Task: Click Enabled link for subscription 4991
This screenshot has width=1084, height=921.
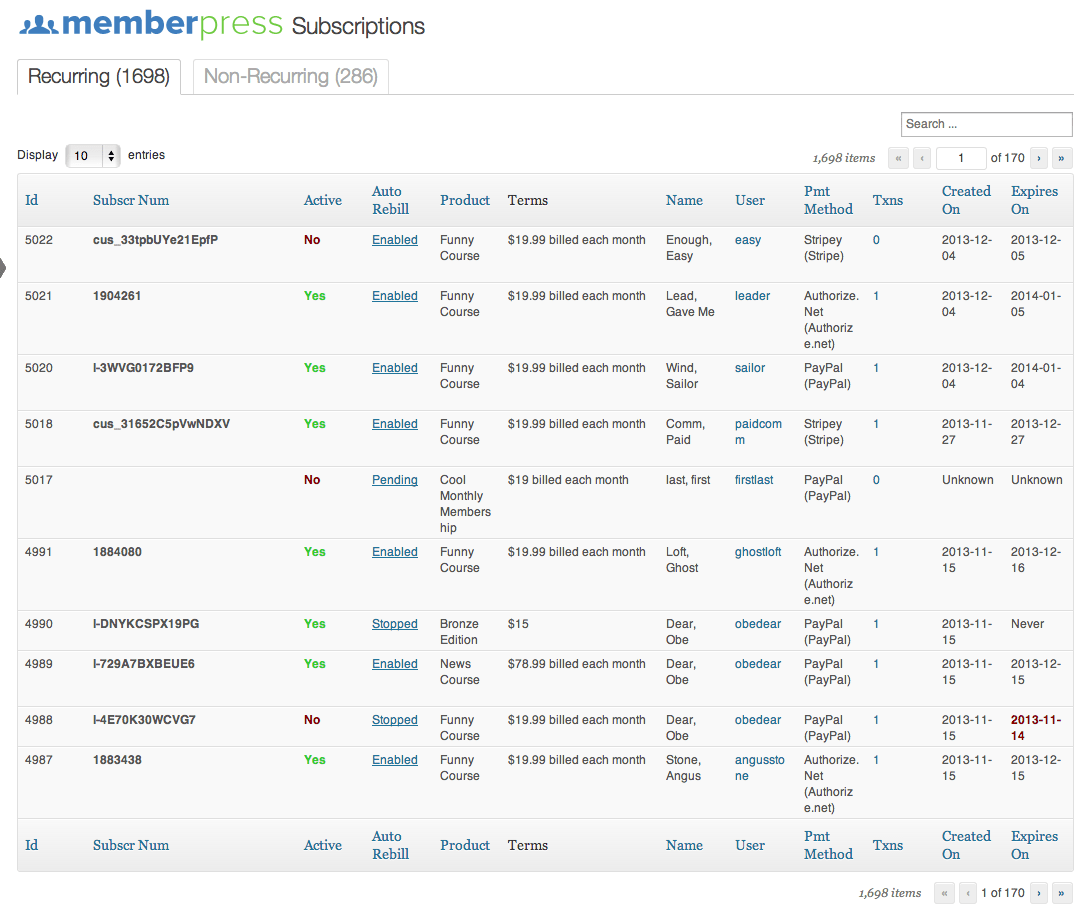Action: click(395, 552)
